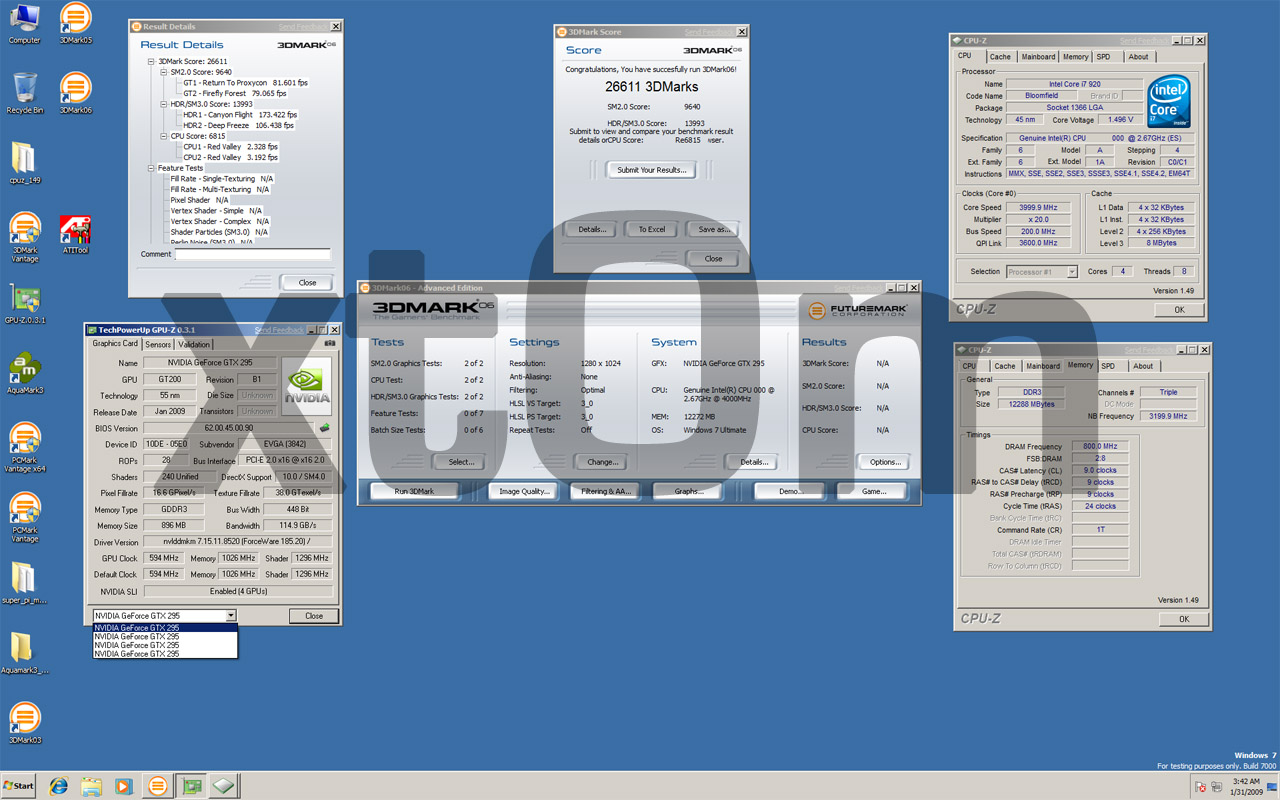Click the GPU-Z screenshot camera icon
Screen dimensions: 1280x800
(x=330, y=343)
